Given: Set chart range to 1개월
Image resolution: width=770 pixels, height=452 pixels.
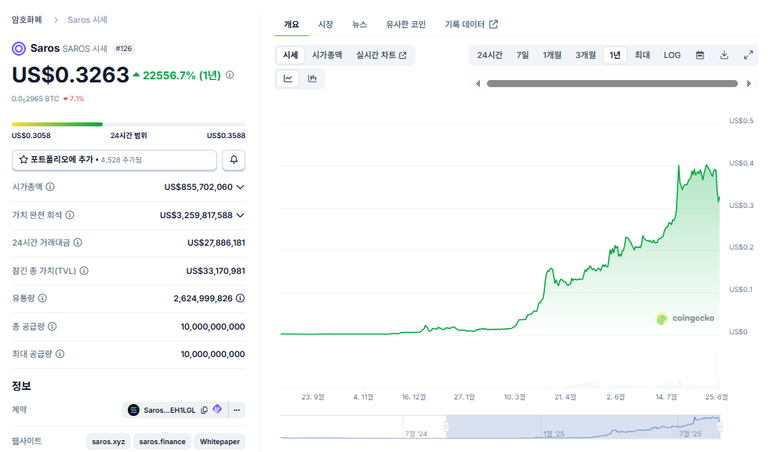Looking at the screenshot, I should [x=552, y=55].
